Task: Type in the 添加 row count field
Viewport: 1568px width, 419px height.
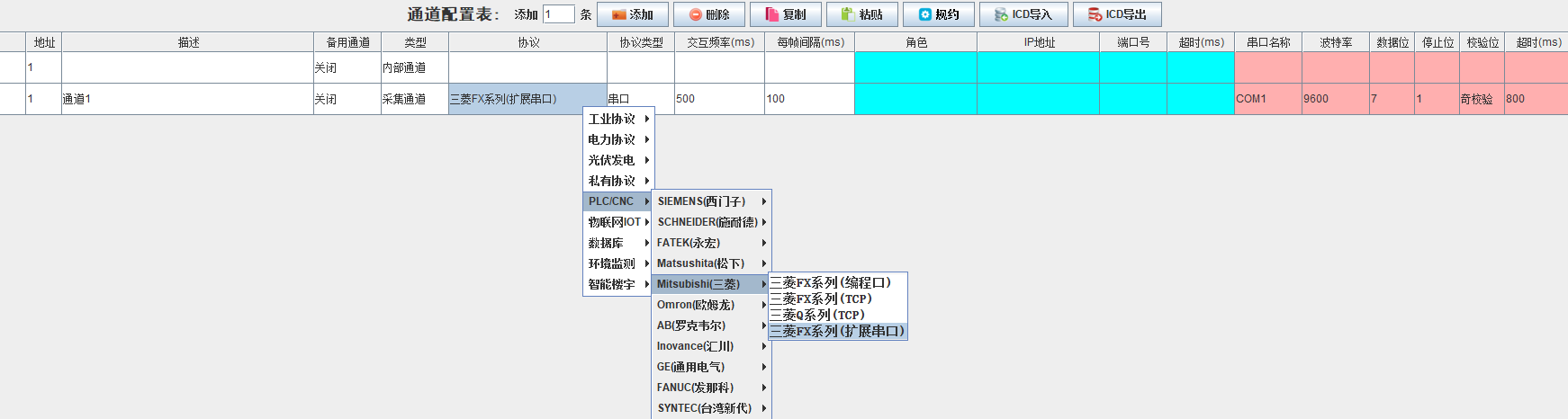Action: pyautogui.click(x=558, y=14)
